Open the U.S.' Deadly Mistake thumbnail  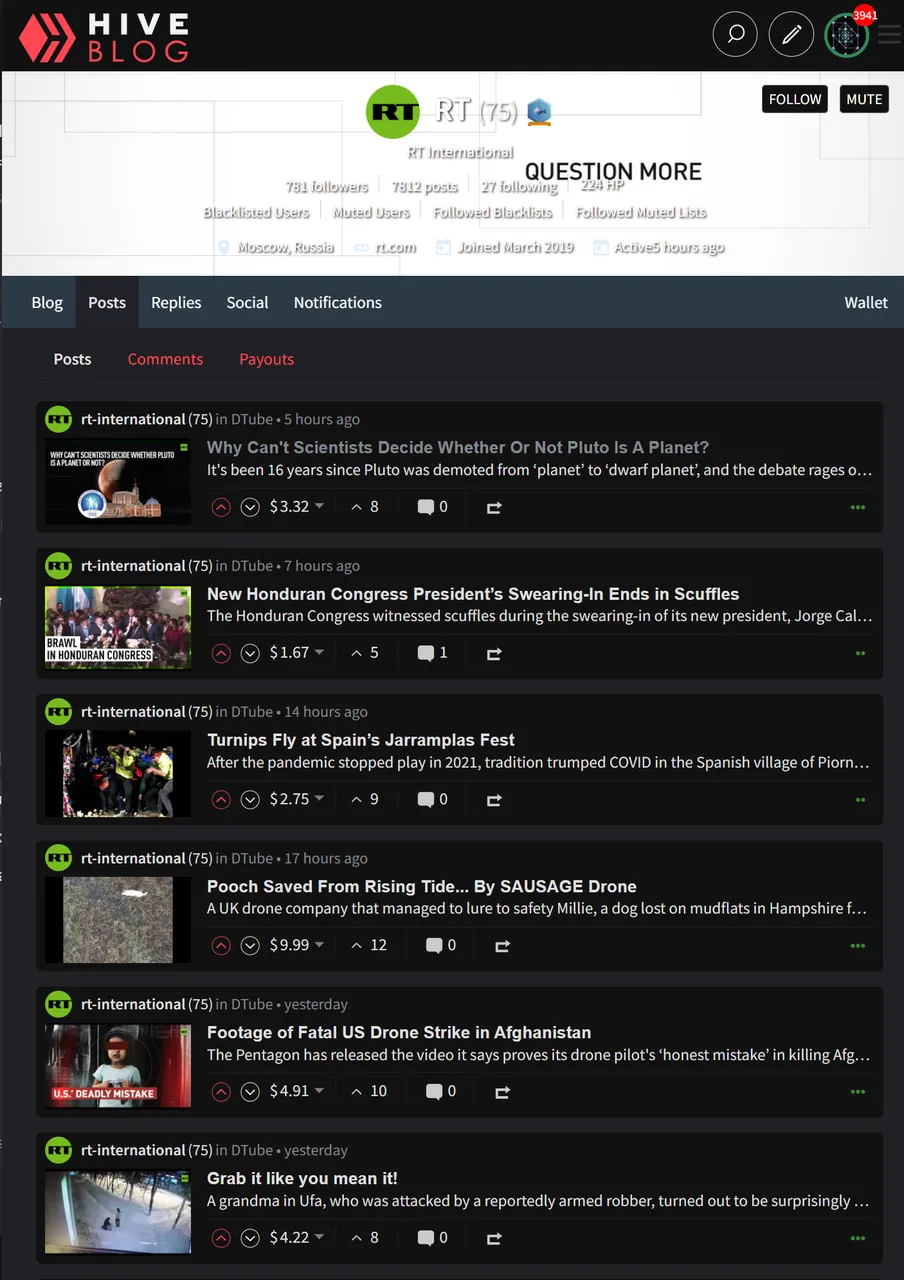point(118,1066)
